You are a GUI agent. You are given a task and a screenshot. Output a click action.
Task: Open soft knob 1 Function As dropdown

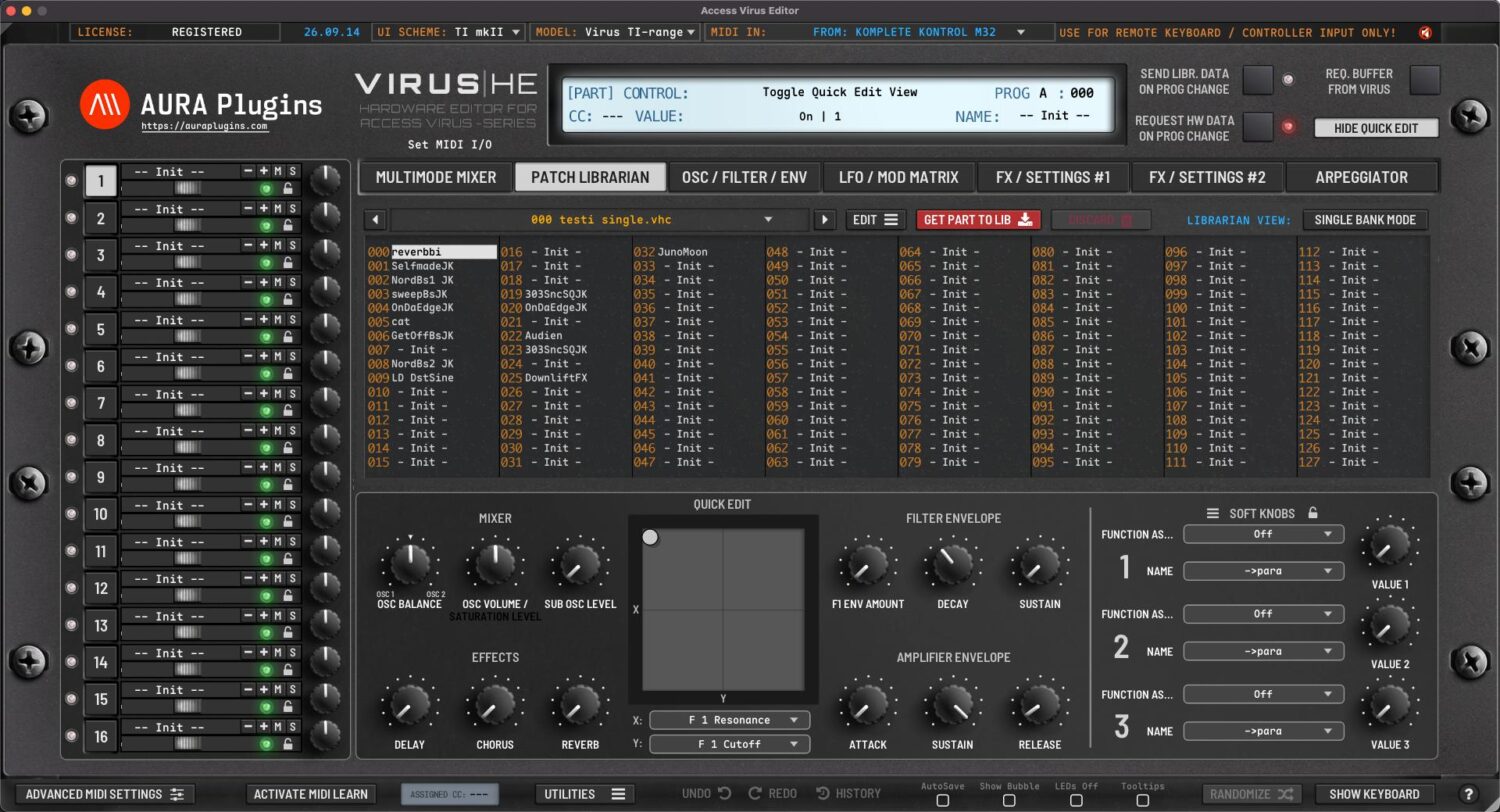tap(1263, 534)
